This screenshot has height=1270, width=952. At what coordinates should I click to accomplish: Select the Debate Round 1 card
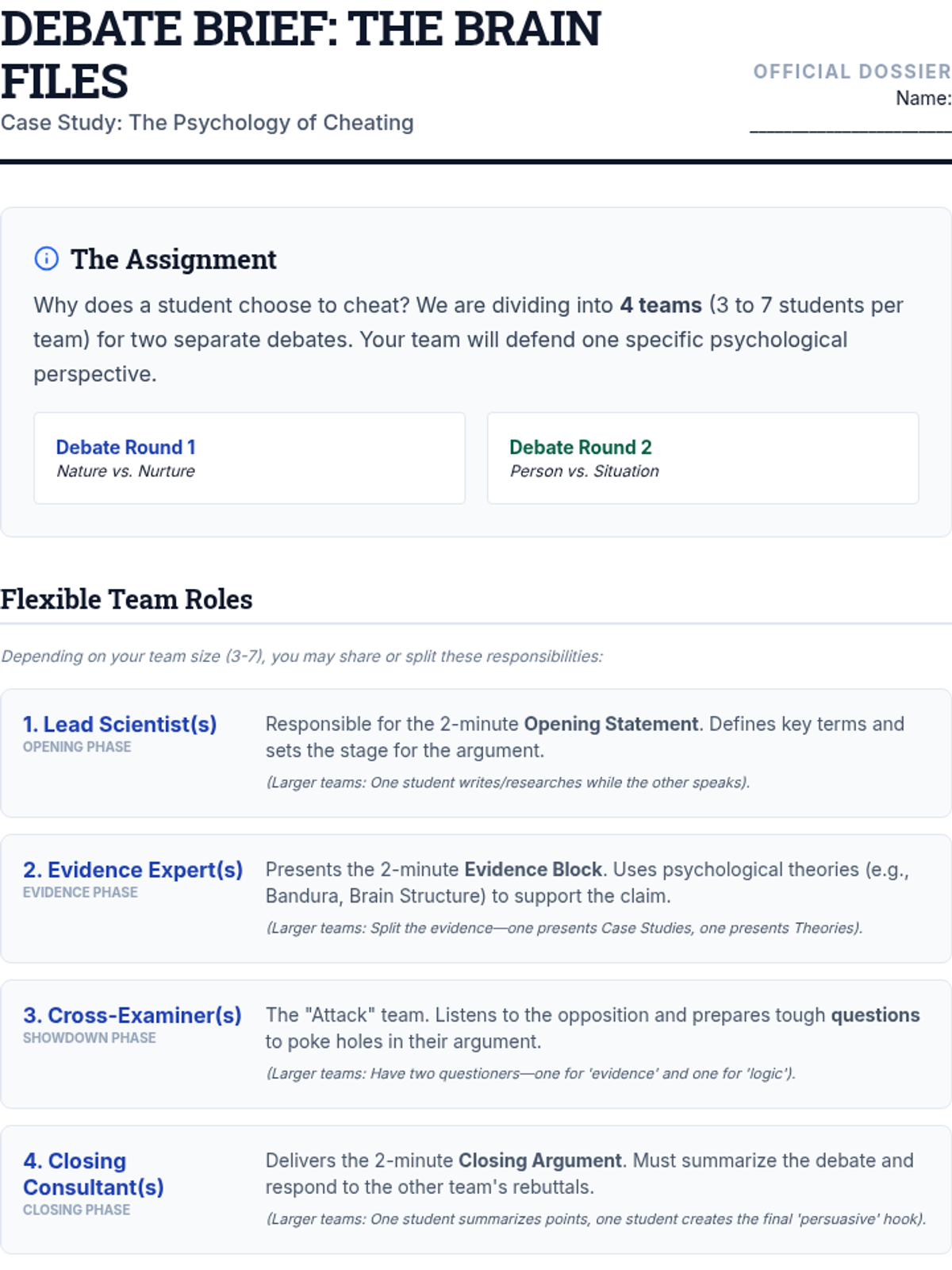[x=249, y=458]
